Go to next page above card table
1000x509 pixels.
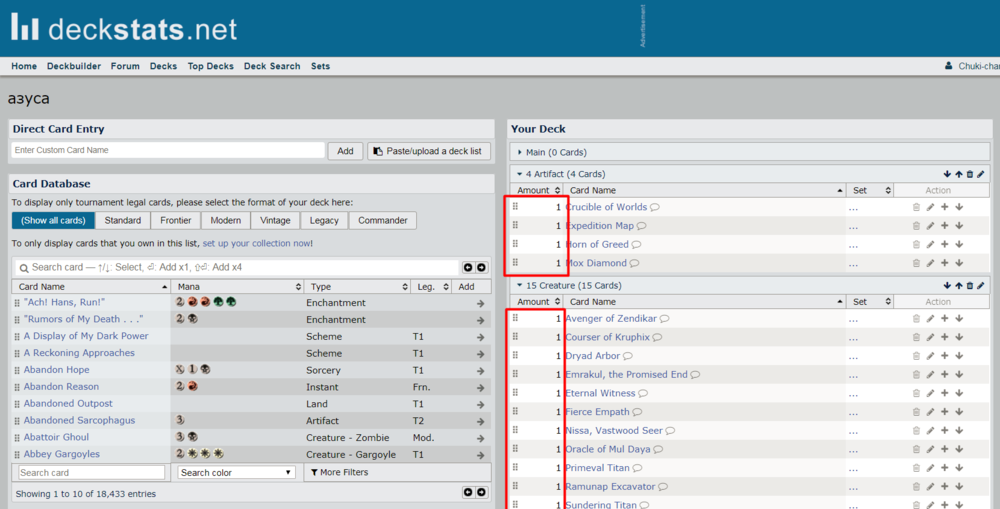pos(481,267)
